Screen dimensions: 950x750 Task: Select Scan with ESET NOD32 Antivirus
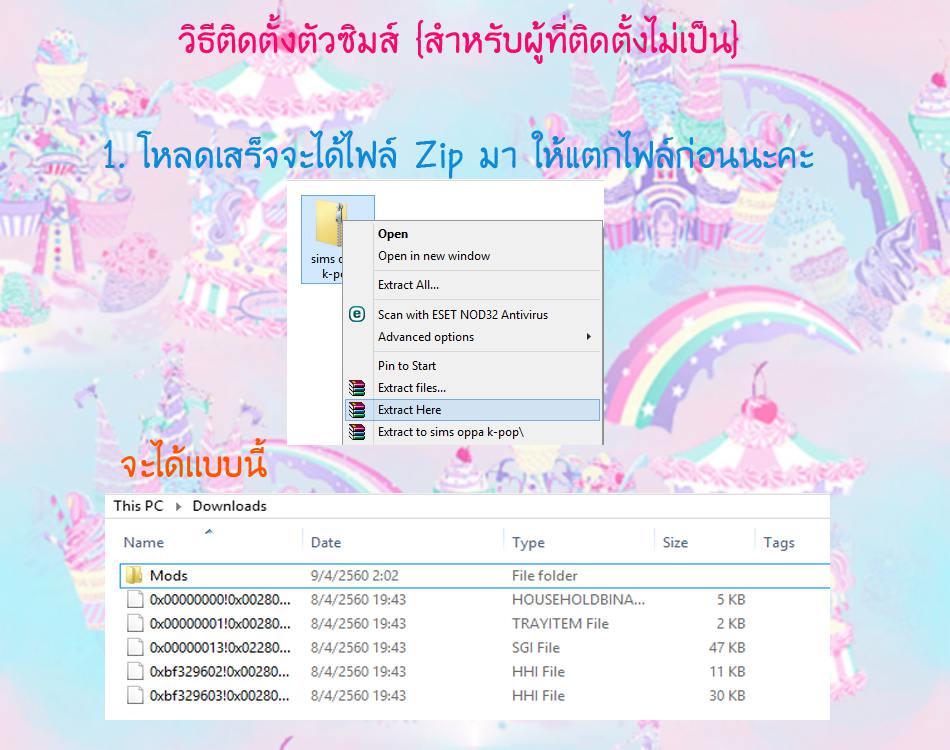coord(463,314)
